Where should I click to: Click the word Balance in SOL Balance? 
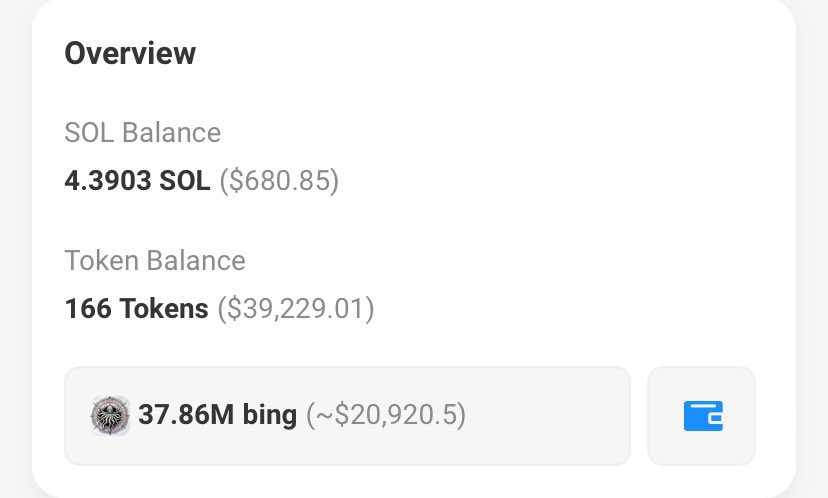(172, 132)
